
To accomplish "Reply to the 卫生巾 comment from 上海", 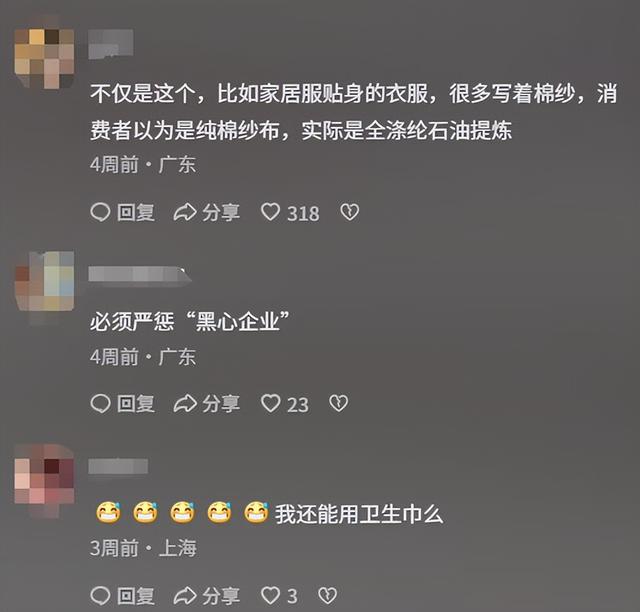I will click(122, 596).
